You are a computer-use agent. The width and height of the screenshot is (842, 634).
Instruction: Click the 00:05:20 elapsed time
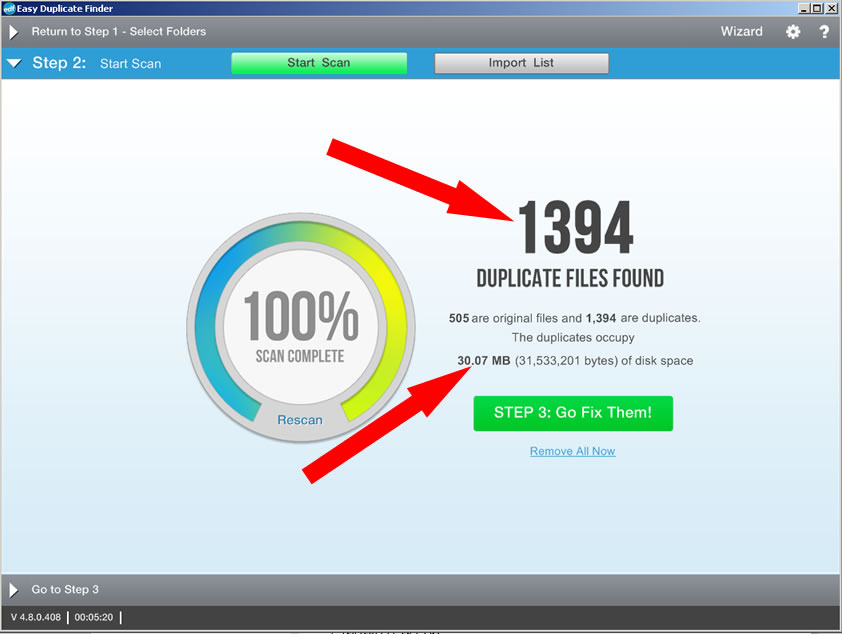(x=94, y=617)
